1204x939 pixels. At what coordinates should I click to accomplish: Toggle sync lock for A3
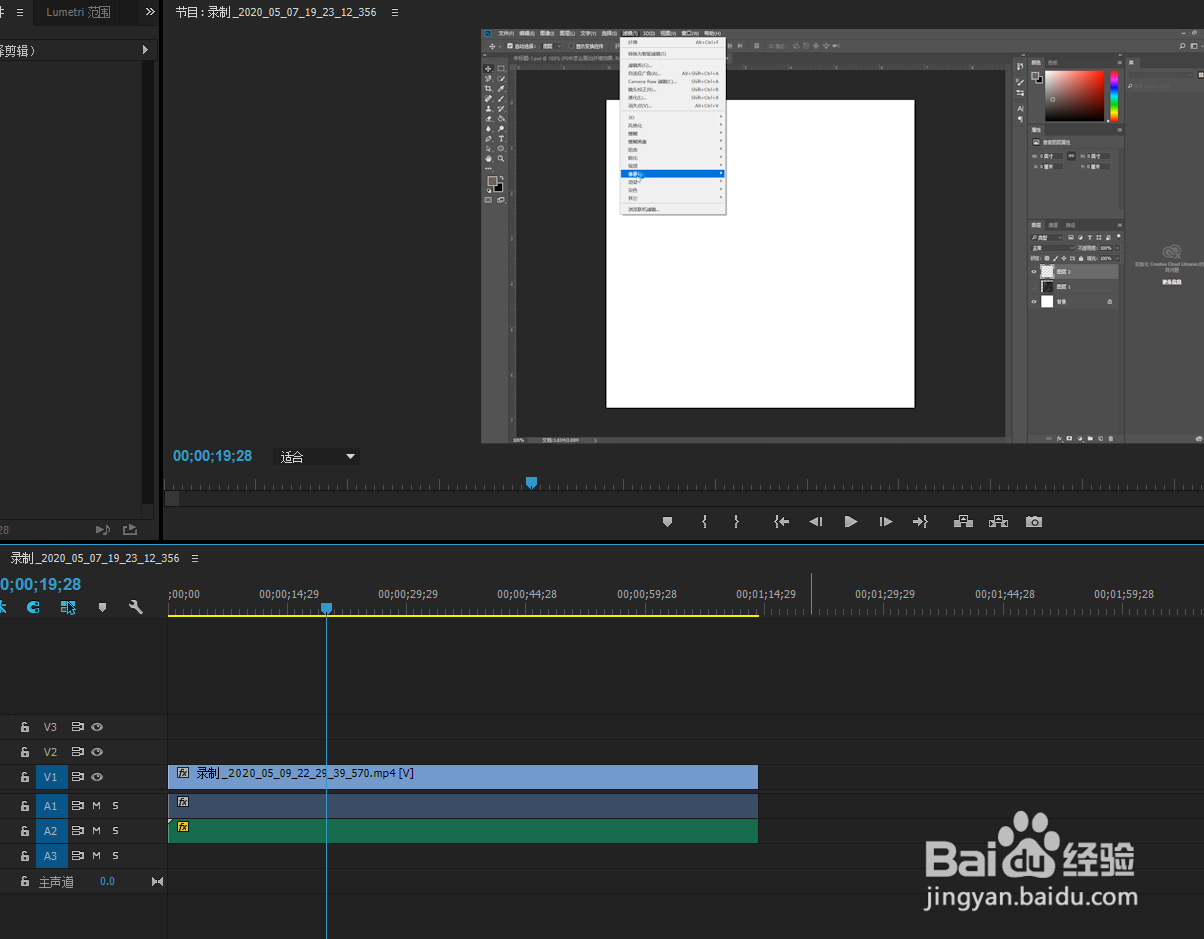[78, 856]
